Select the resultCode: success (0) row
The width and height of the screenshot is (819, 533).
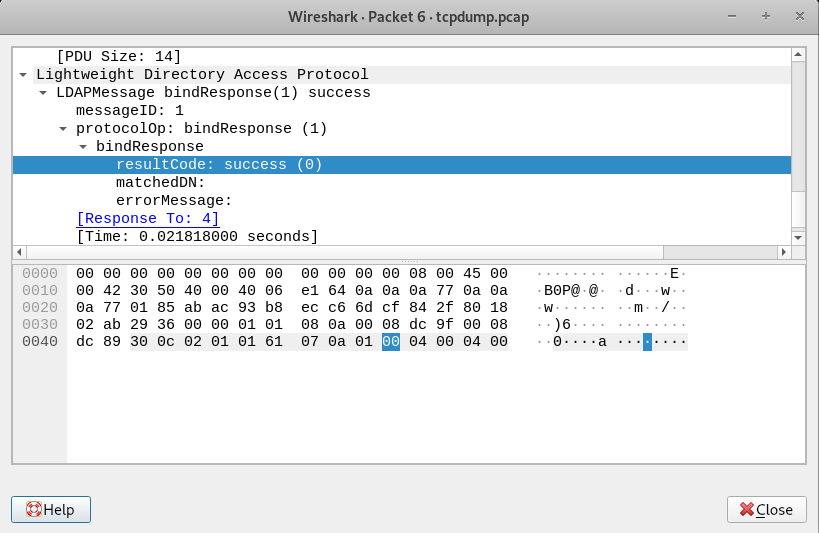[402, 165]
